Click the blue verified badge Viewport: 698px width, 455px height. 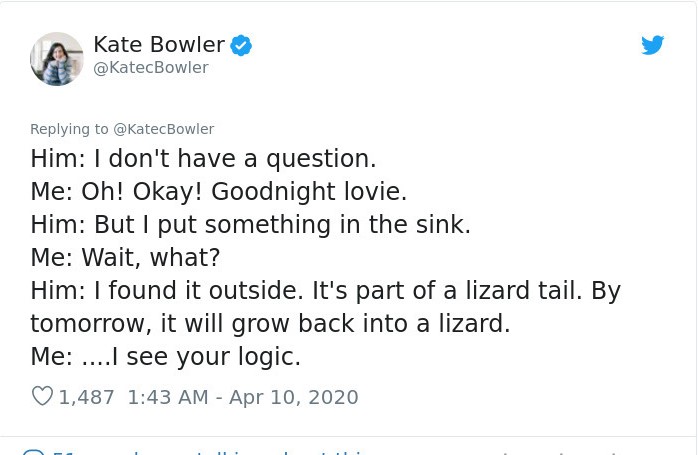[241, 44]
